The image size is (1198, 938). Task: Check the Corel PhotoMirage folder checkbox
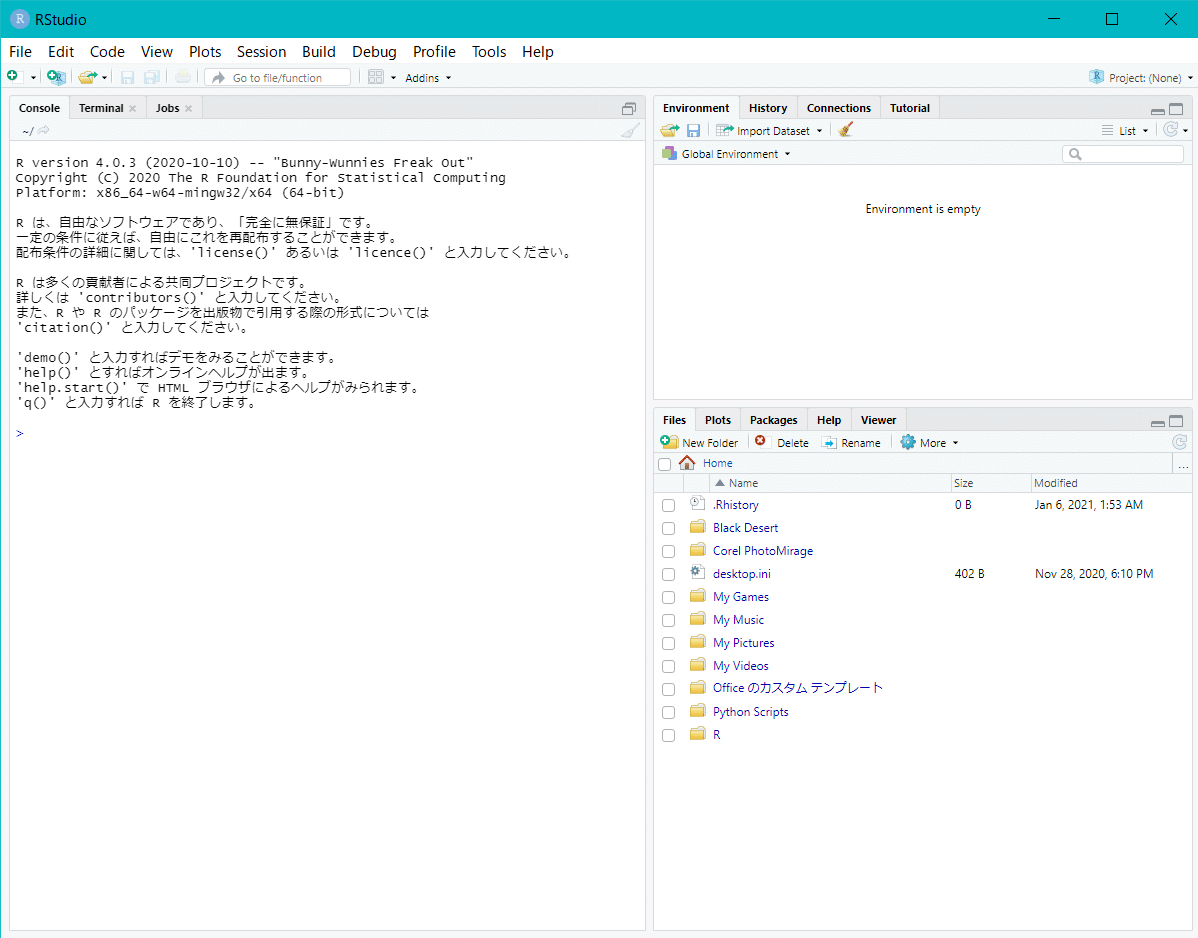[x=669, y=551]
